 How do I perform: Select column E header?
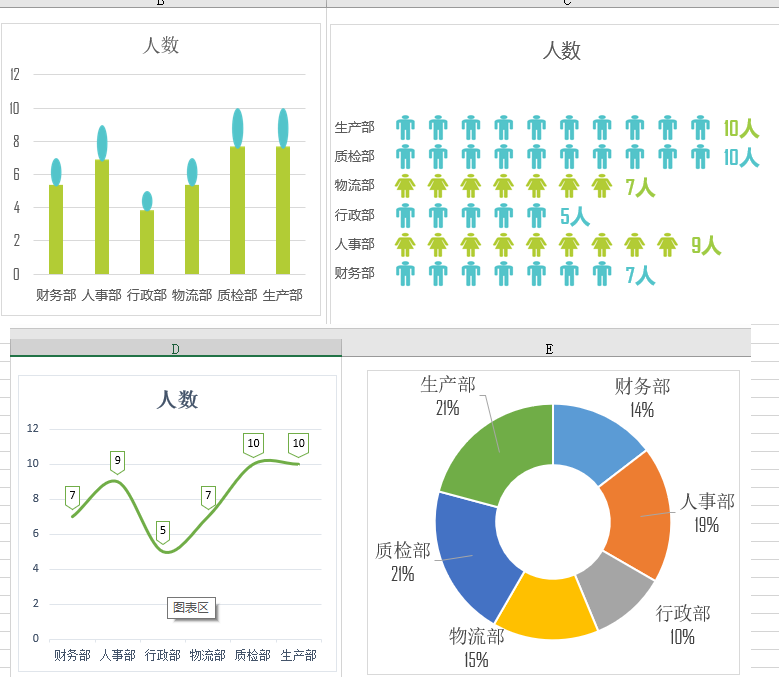click(549, 349)
